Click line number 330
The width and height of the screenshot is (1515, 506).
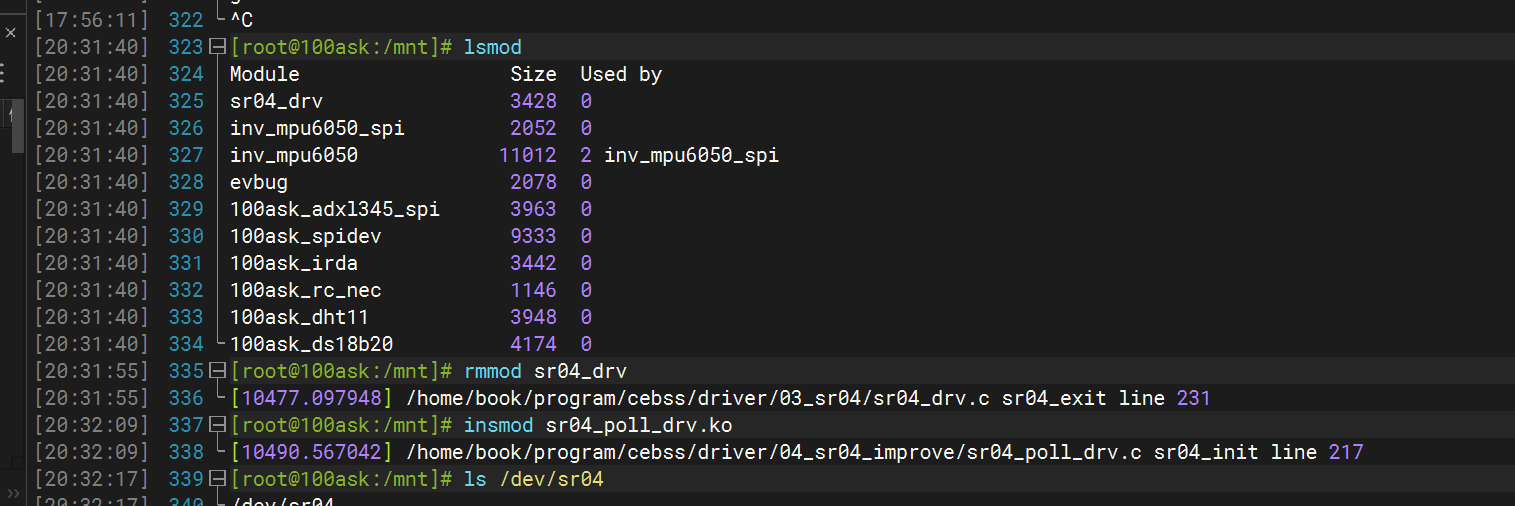pos(185,236)
